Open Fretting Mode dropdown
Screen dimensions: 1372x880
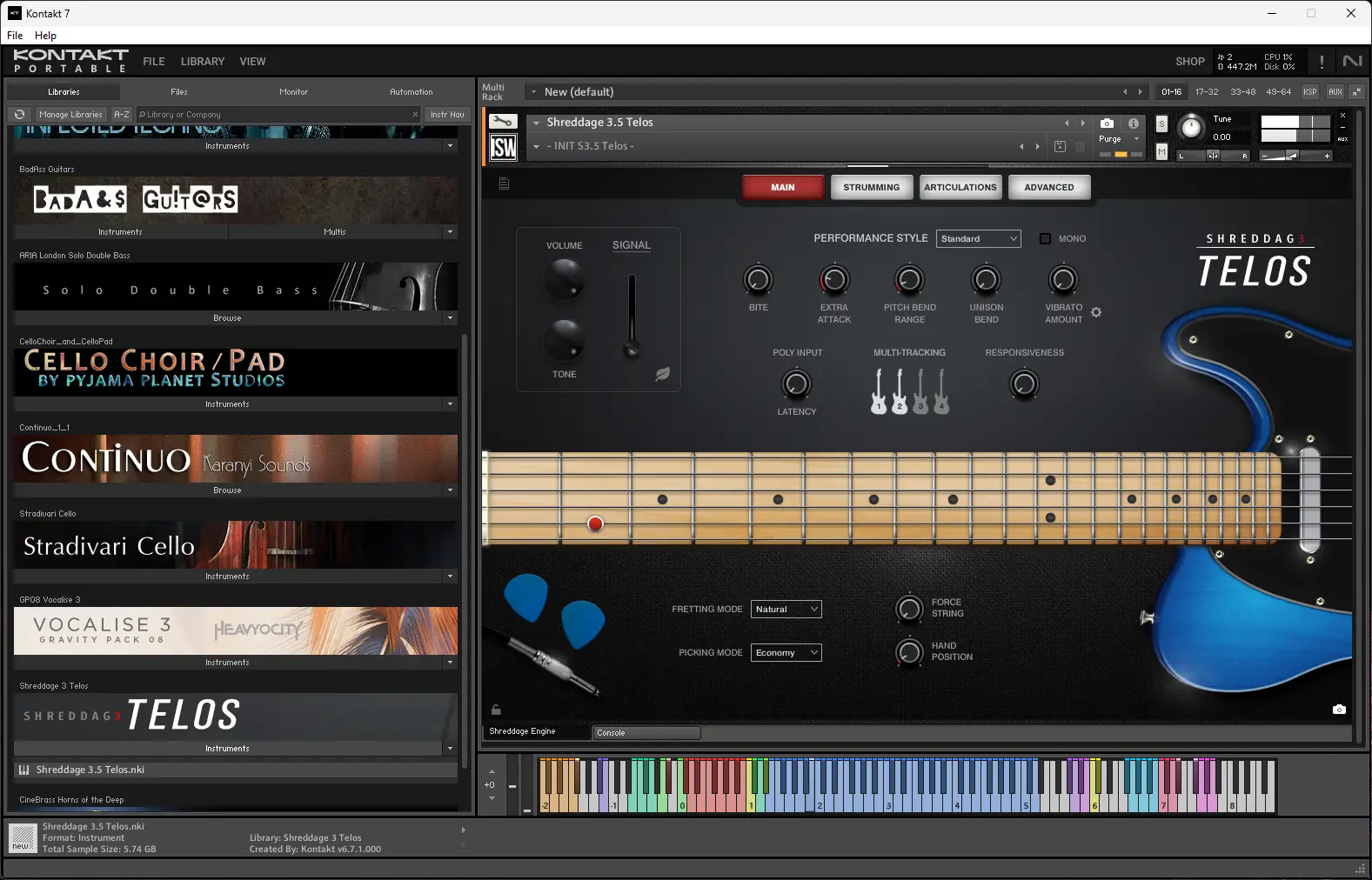coord(786,609)
